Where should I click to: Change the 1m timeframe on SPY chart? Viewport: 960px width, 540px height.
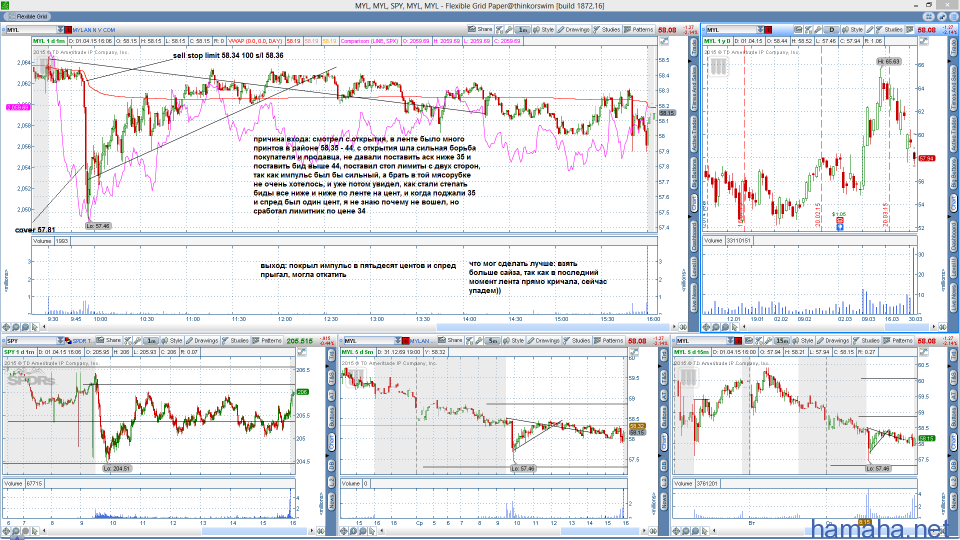pyautogui.click(x=151, y=340)
